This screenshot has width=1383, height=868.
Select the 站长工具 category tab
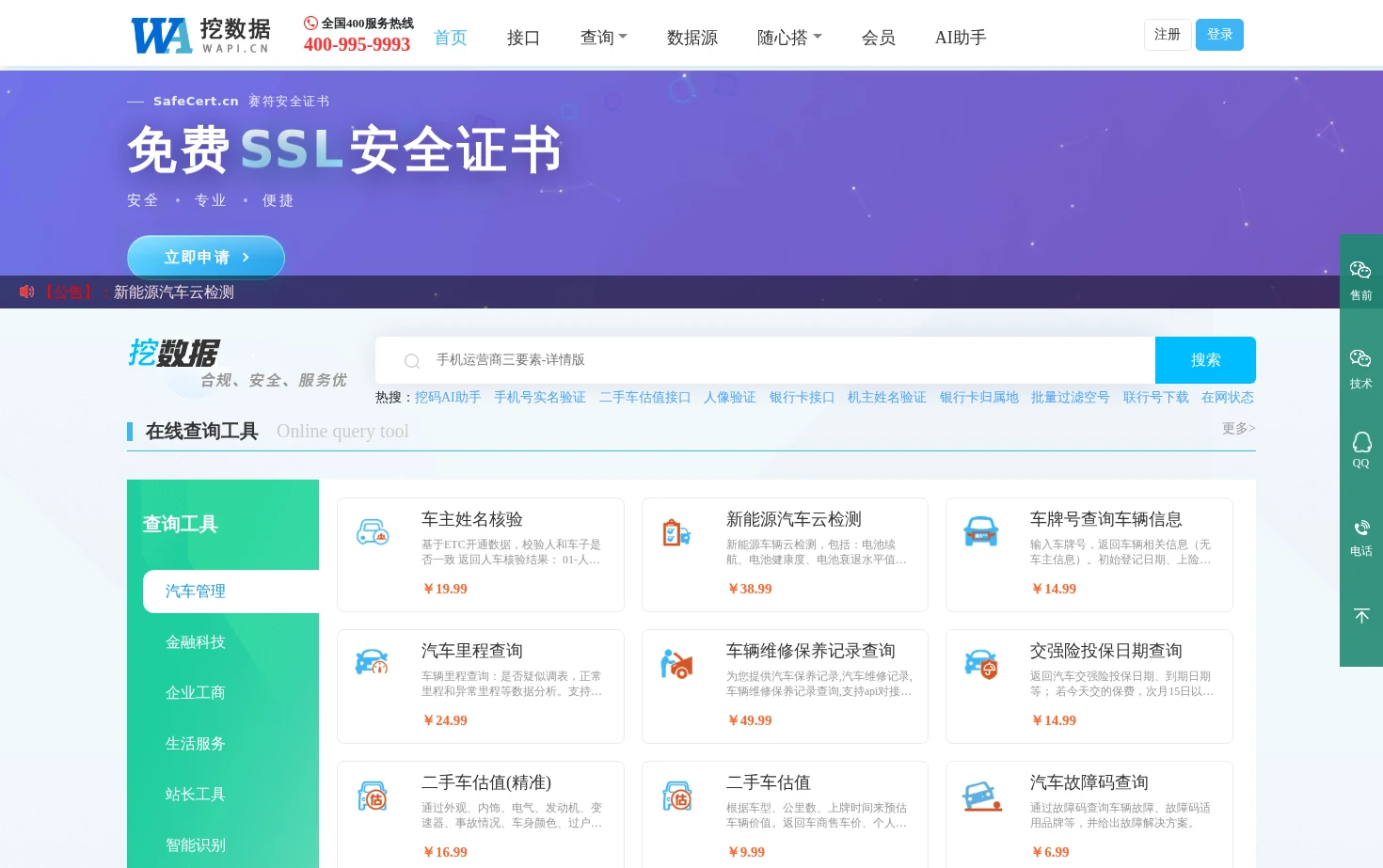click(x=196, y=795)
